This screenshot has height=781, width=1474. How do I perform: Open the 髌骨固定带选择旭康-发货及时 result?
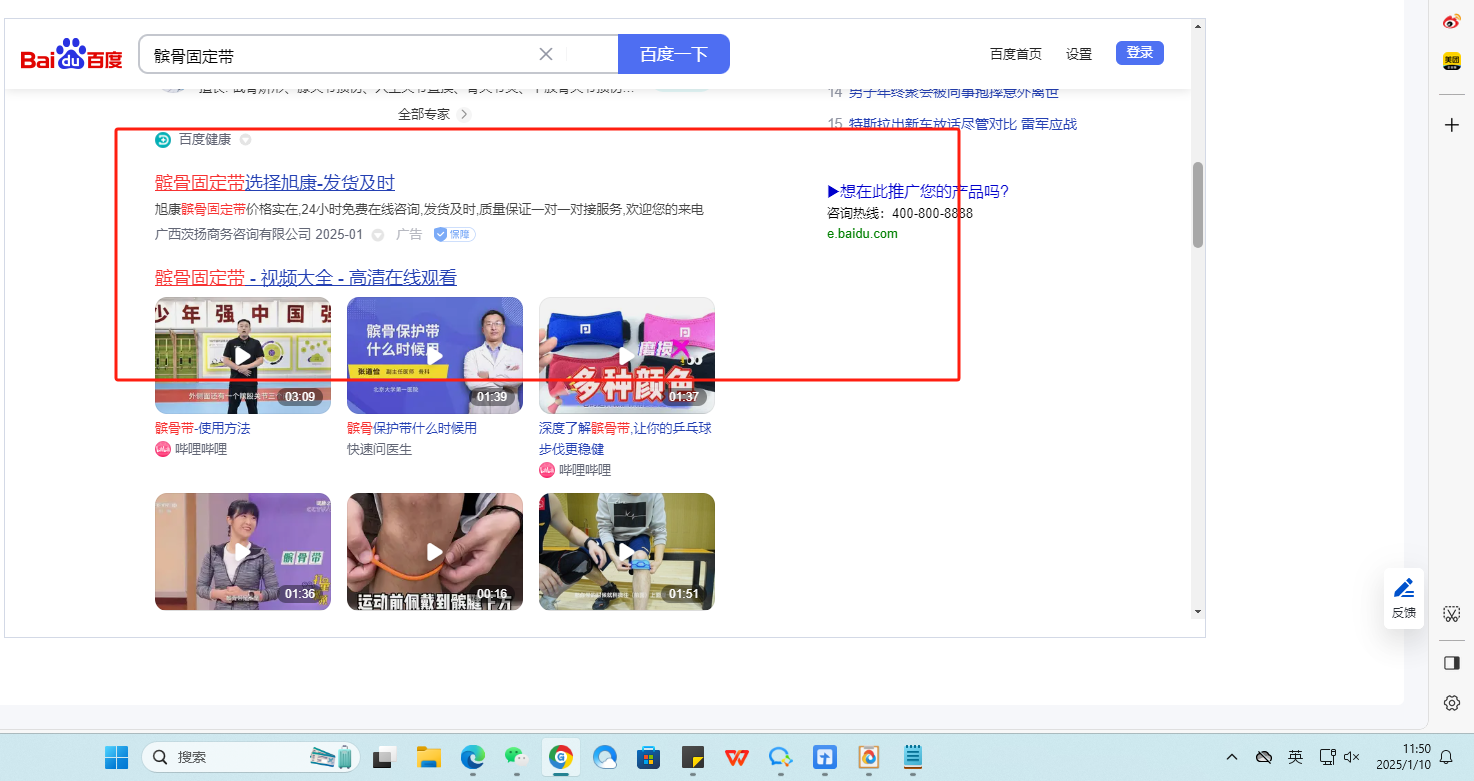(275, 183)
